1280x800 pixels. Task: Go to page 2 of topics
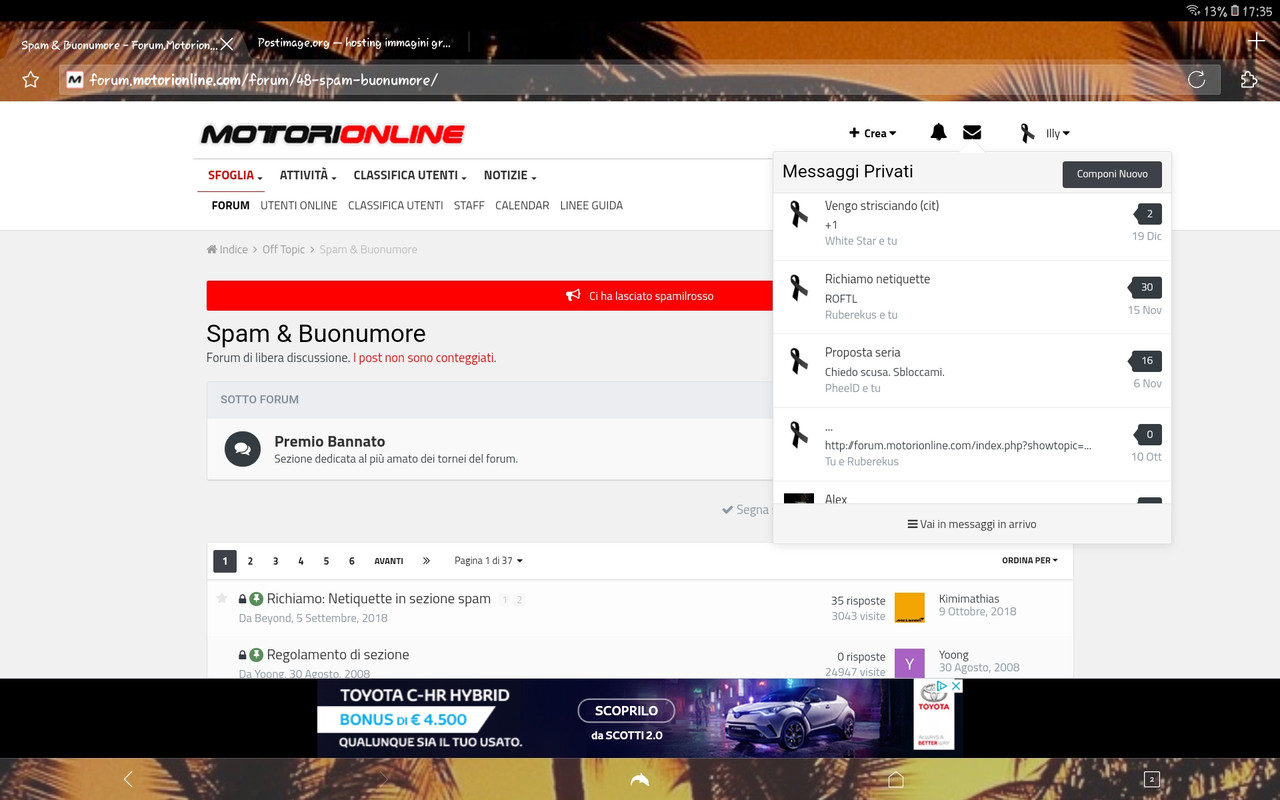[250, 561]
